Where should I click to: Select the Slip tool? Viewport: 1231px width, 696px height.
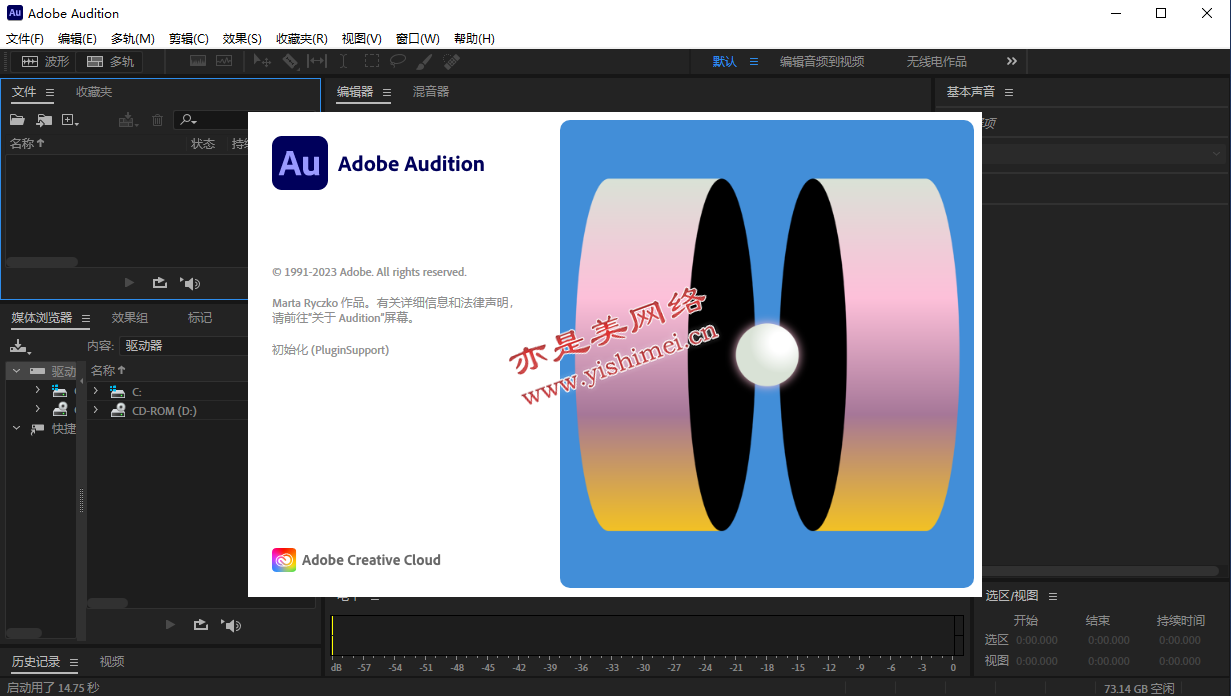pos(317,61)
